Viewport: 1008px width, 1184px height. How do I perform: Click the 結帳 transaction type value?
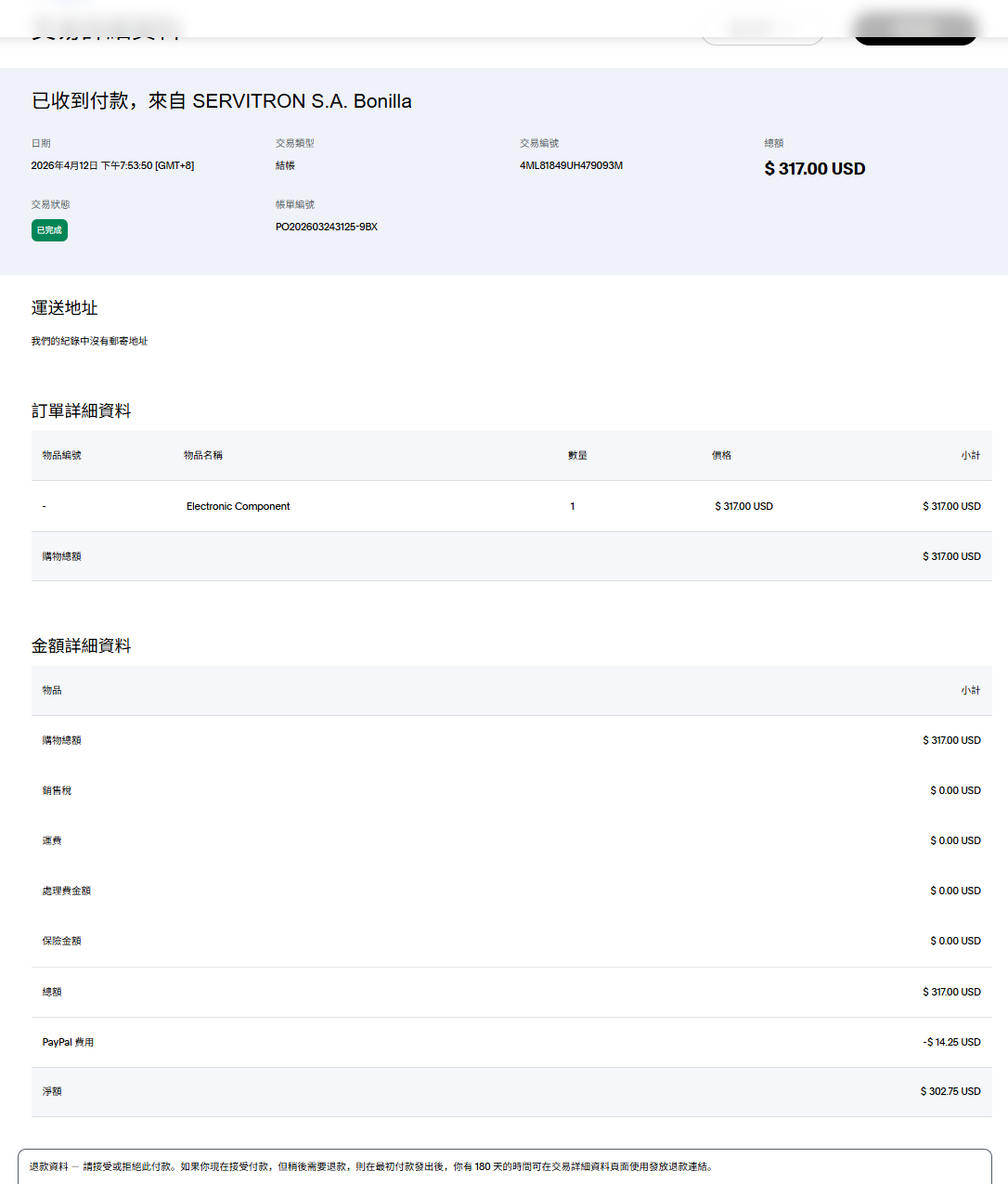pos(285,166)
